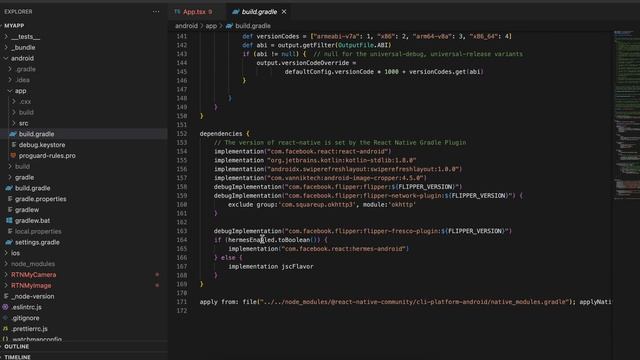Image resolution: width=640 pixels, height=360 pixels.
Task: Expand the .idea folder
Action: click(23, 80)
